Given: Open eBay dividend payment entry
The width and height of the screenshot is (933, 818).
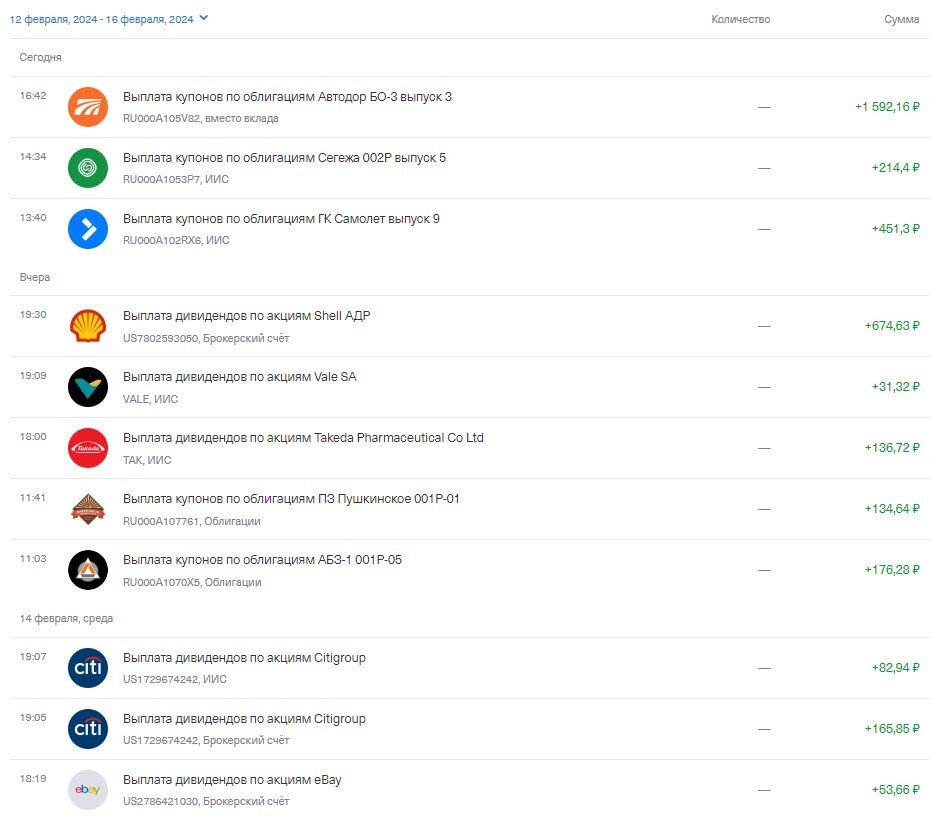Looking at the screenshot, I should pyautogui.click(x=470, y=790).
